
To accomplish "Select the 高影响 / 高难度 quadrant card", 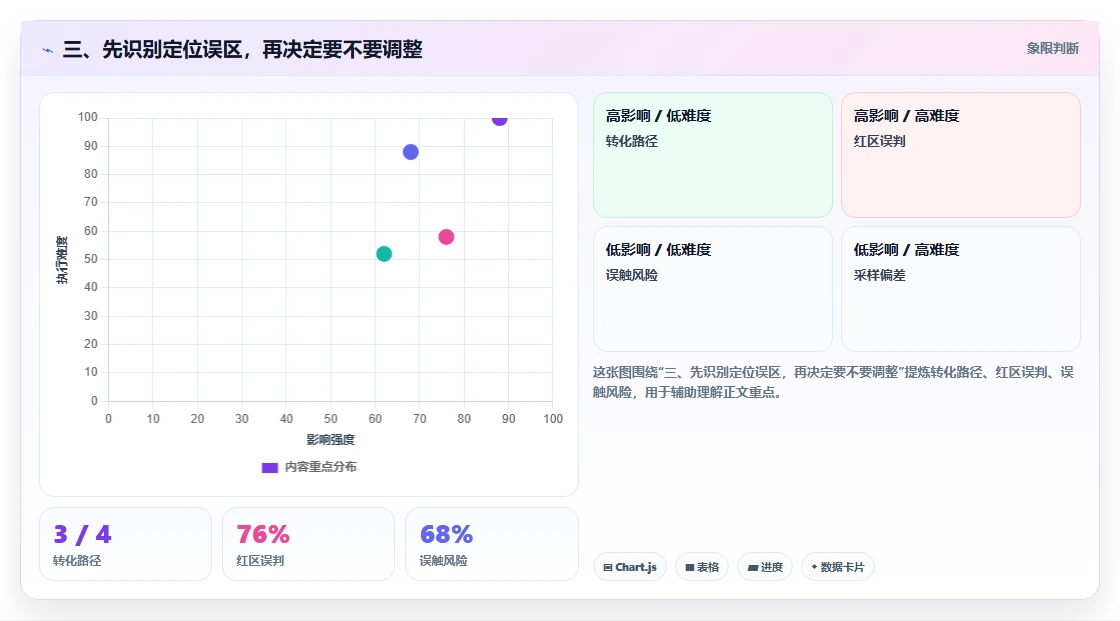I will pyautogui.click(x=961, y=155).
